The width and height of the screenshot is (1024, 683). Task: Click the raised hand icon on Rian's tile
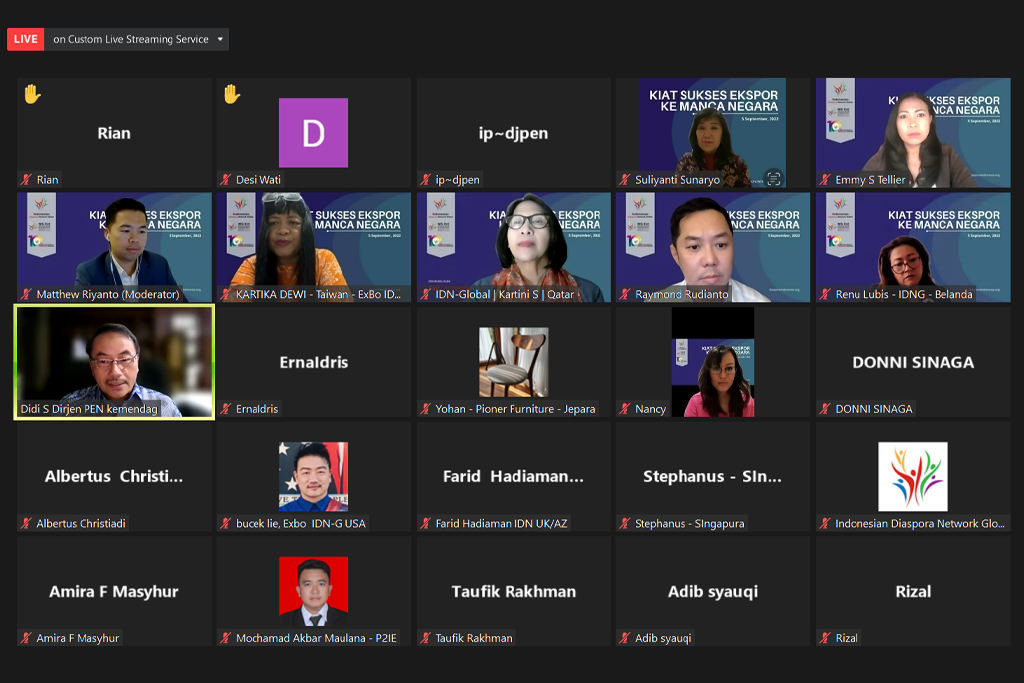(32, 94)
